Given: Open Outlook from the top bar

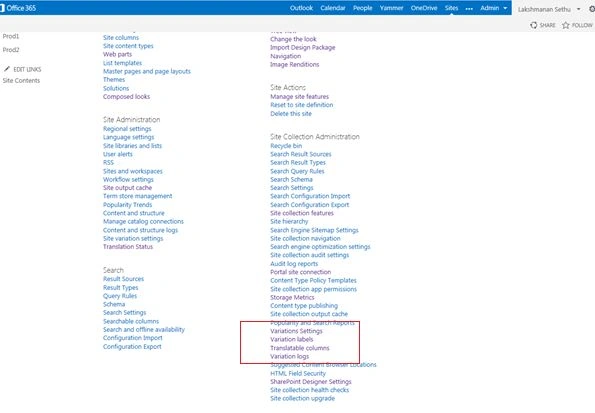Looking at the screenshot, I should (301, 8).
